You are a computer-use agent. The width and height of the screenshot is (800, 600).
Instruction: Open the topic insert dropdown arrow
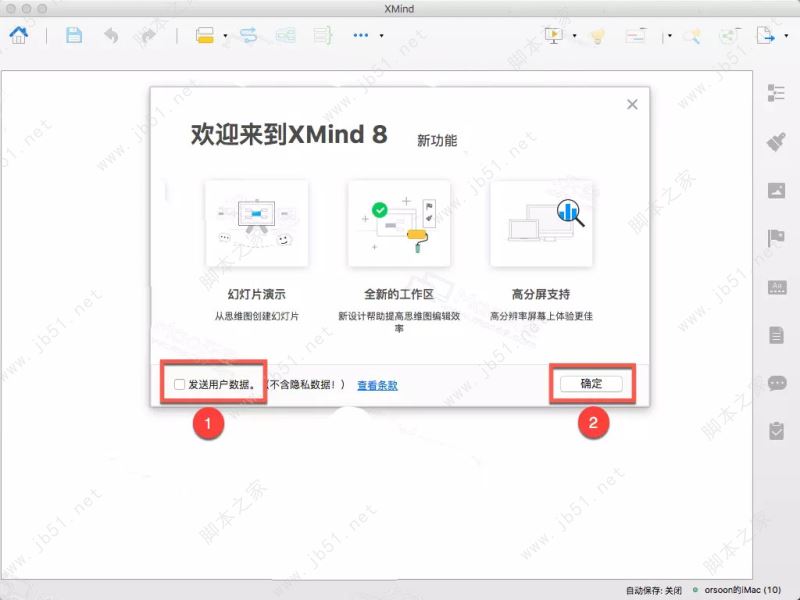coord(225,36)
